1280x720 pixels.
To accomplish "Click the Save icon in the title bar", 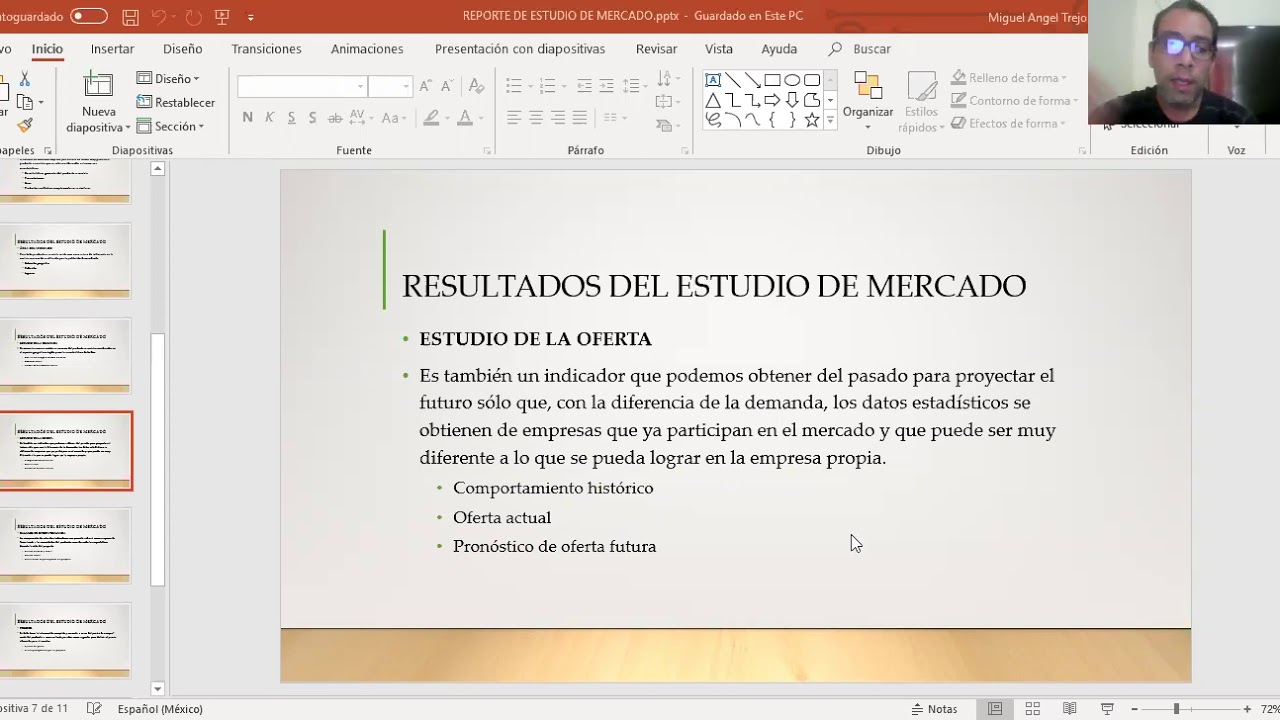I will pos(130,17).
